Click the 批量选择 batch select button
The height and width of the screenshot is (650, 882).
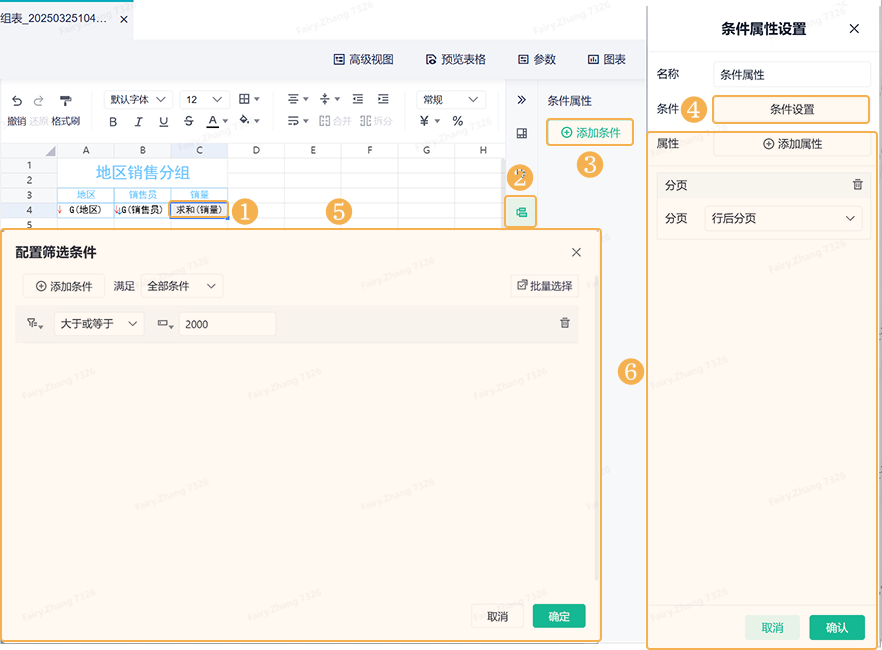(x=544, y=286)
